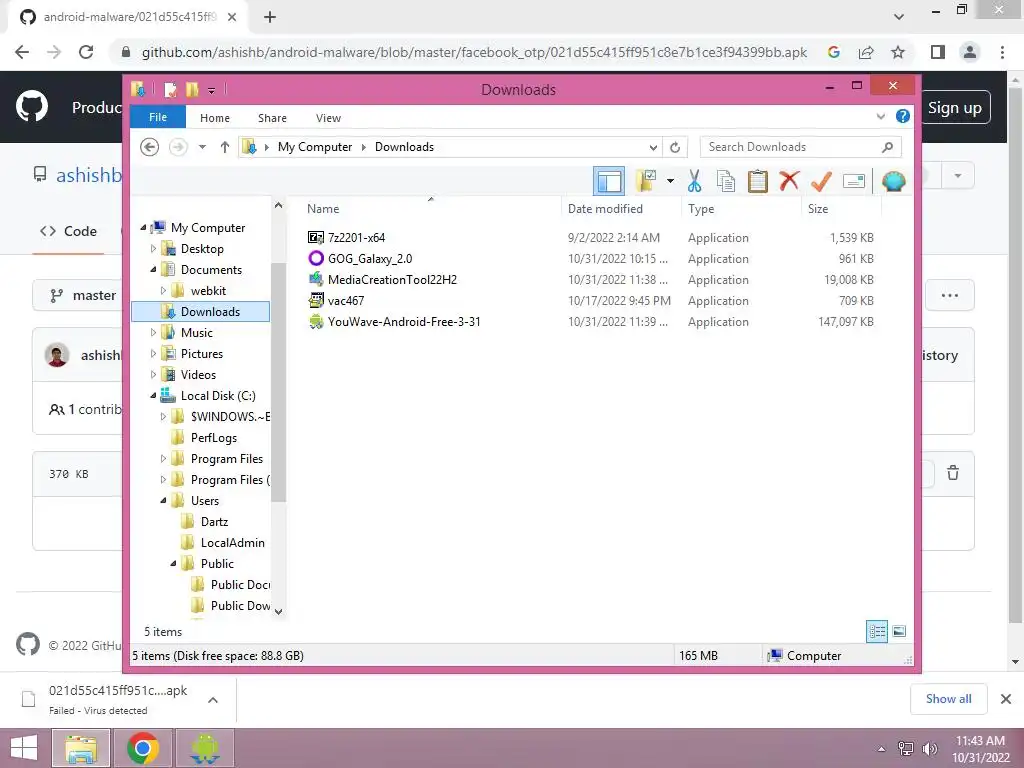Click the red X Delete icon
The width and height of the screenshot is (1024, 768).
coord(789,180)
